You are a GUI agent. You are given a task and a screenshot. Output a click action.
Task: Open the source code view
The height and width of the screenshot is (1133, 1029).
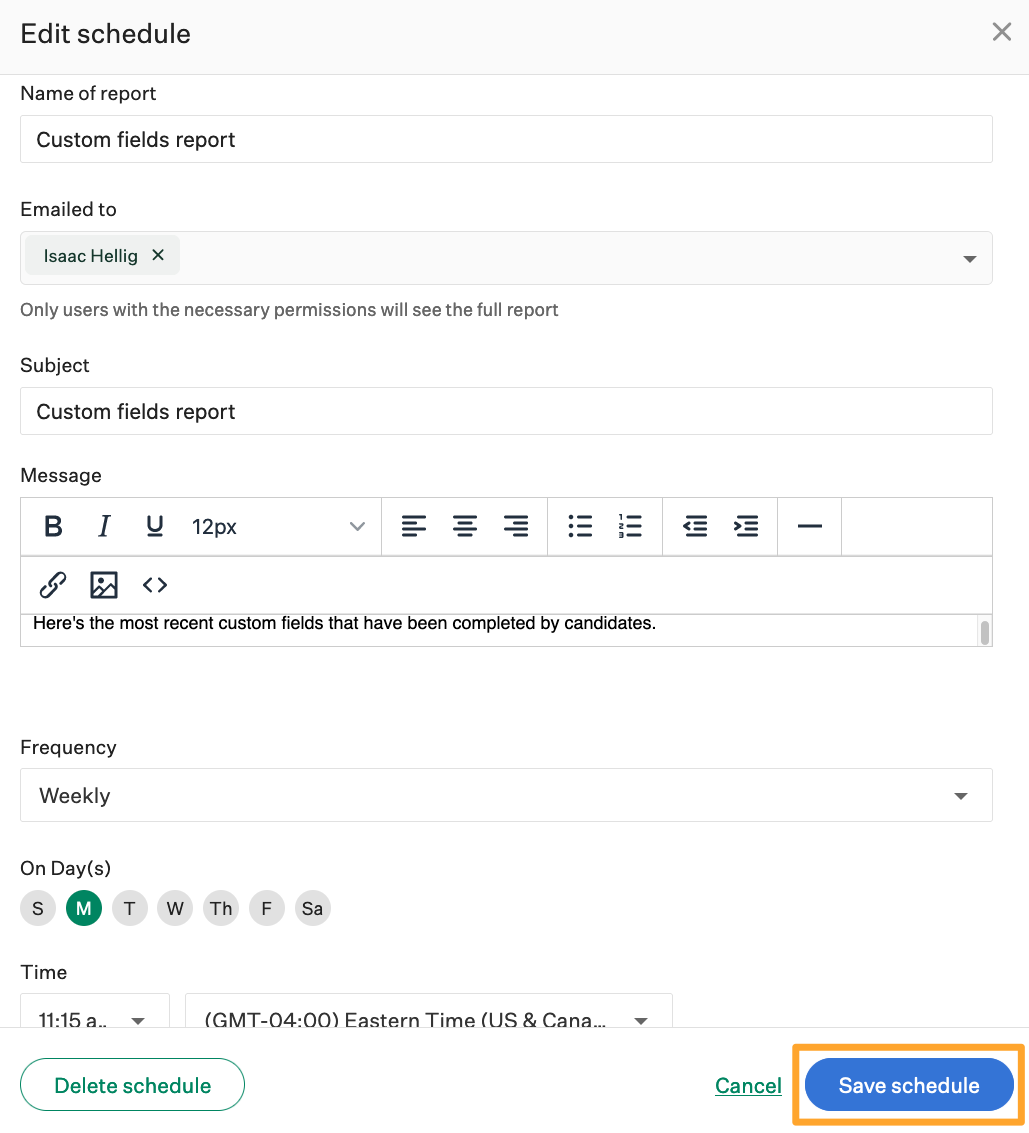[155, 585]
